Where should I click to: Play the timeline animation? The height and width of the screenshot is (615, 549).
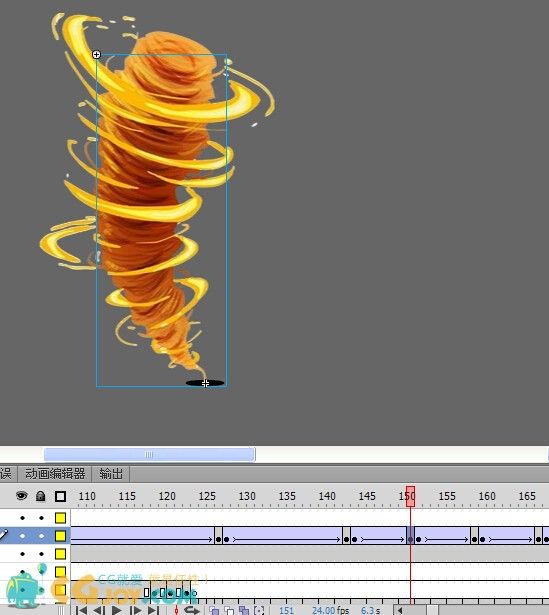[116, 610]
